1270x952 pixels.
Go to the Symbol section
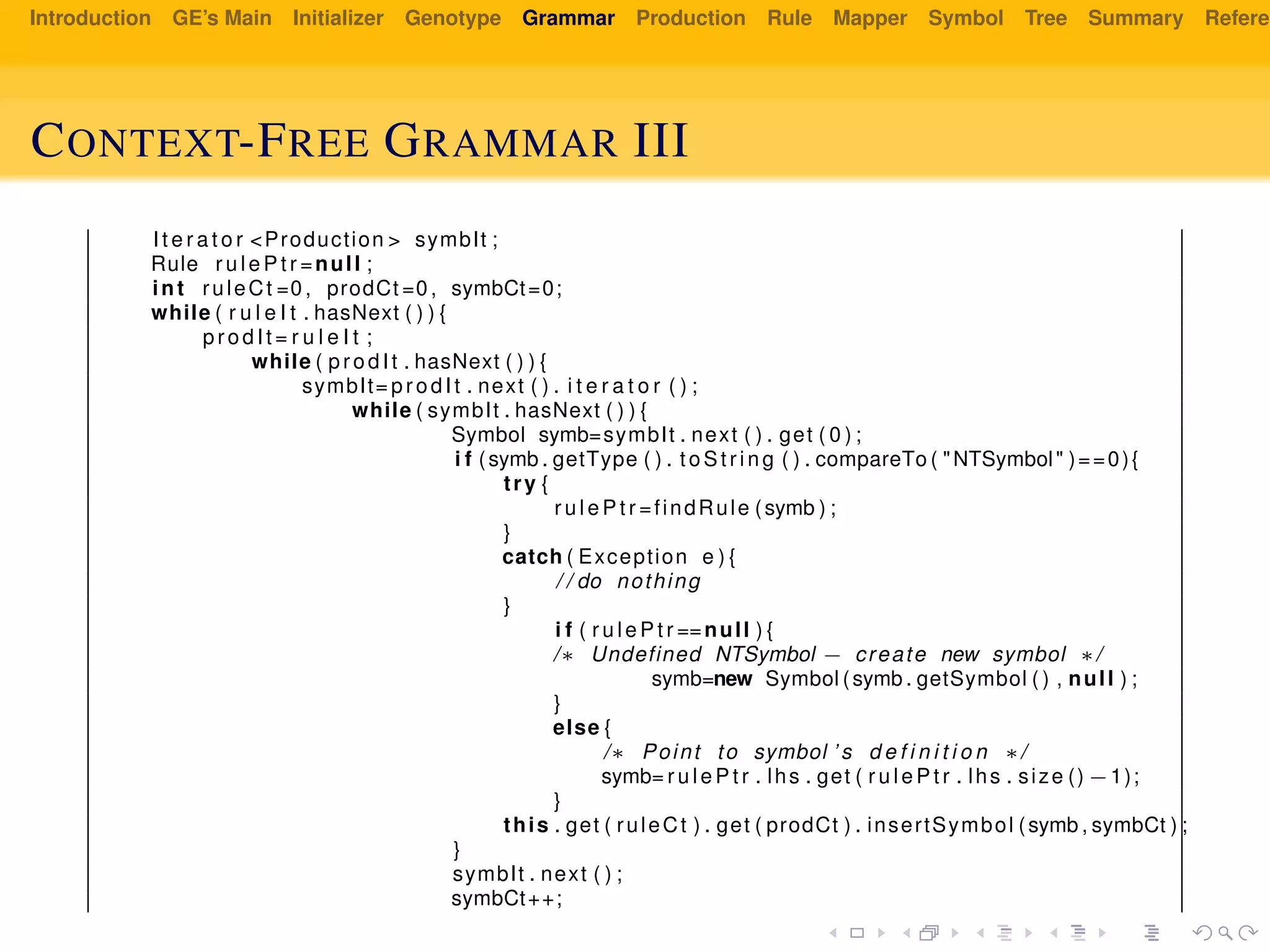pos(966,18)
